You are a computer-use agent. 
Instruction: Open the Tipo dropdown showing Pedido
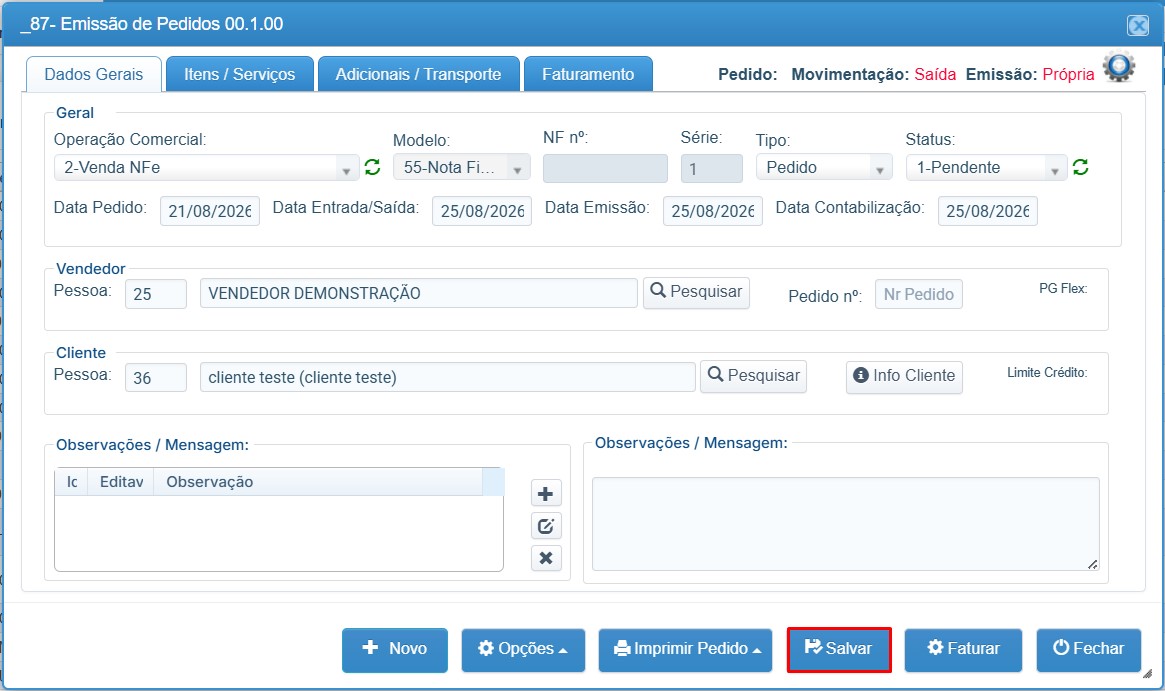click(x=824, y=168)
